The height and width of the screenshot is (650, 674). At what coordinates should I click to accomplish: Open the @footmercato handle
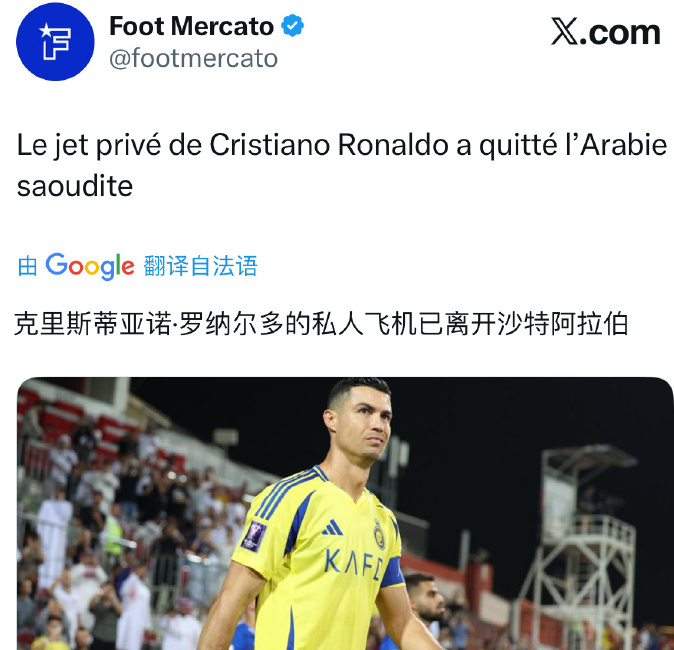pos(193,58)
